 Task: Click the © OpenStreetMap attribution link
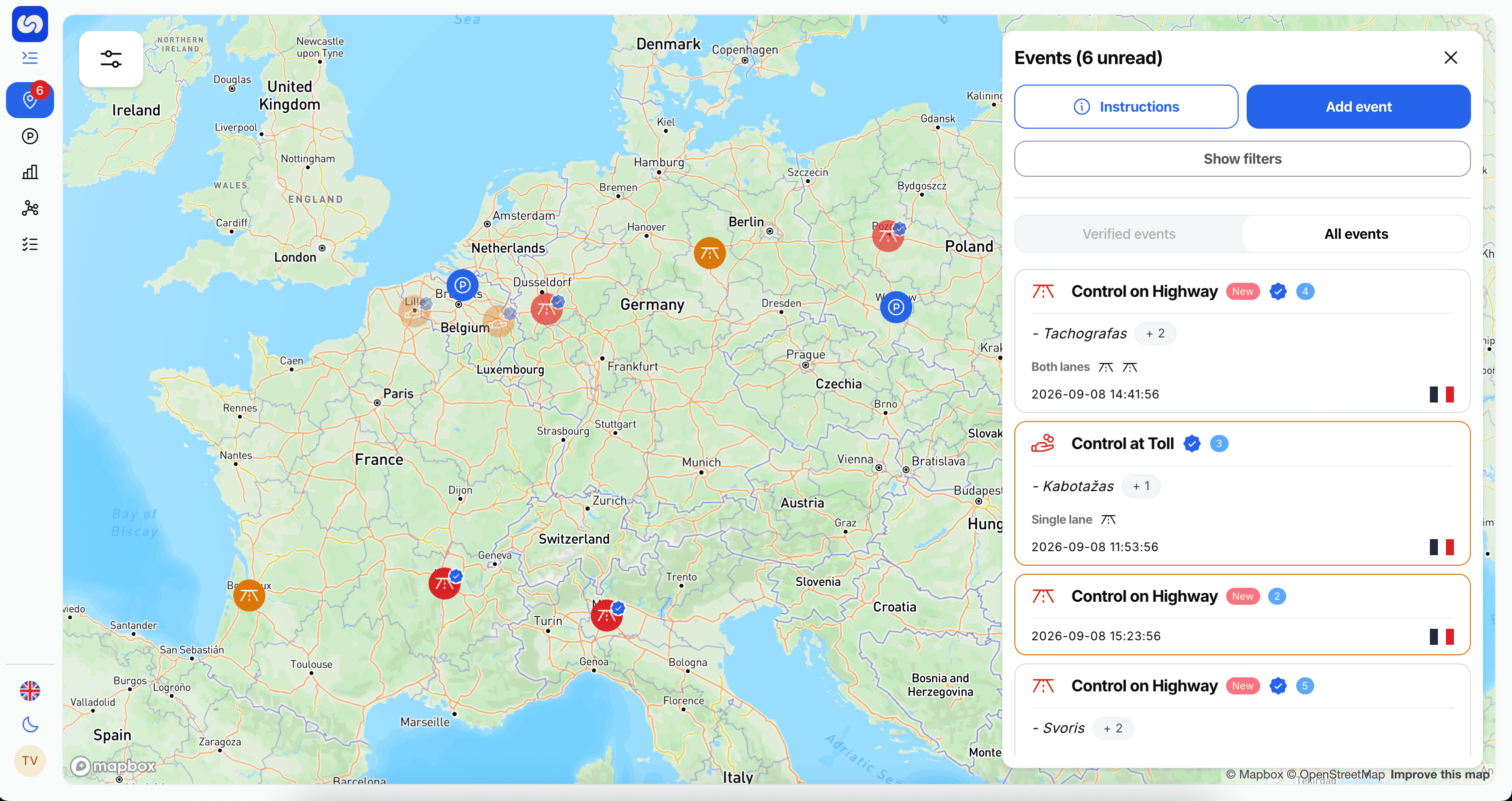1335,774
